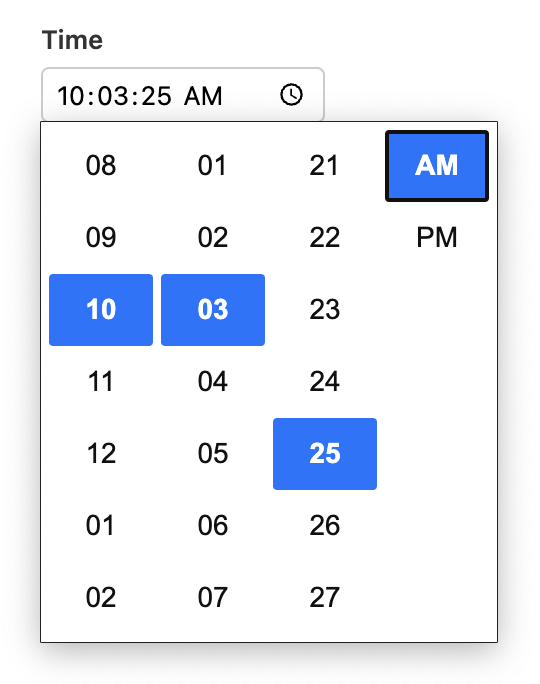Screen dimensions: 540x684
Task: Choose minute 05
Action: point(213,454)
